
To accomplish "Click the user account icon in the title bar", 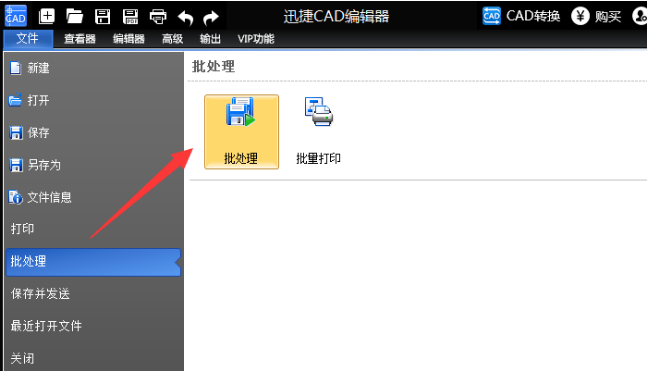I will (x=640, y=16).
